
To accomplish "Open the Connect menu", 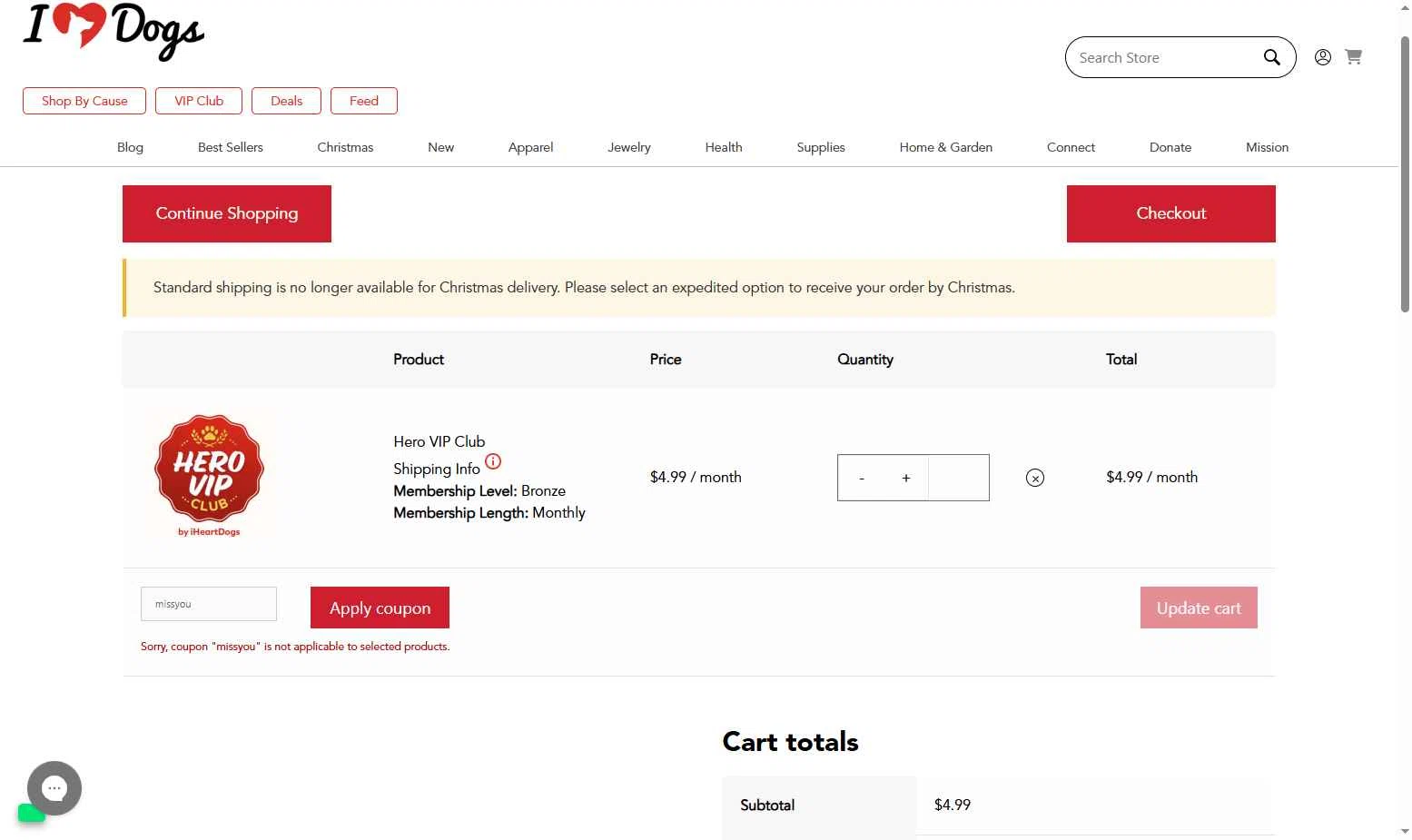I will click(x=1071, y=147).
